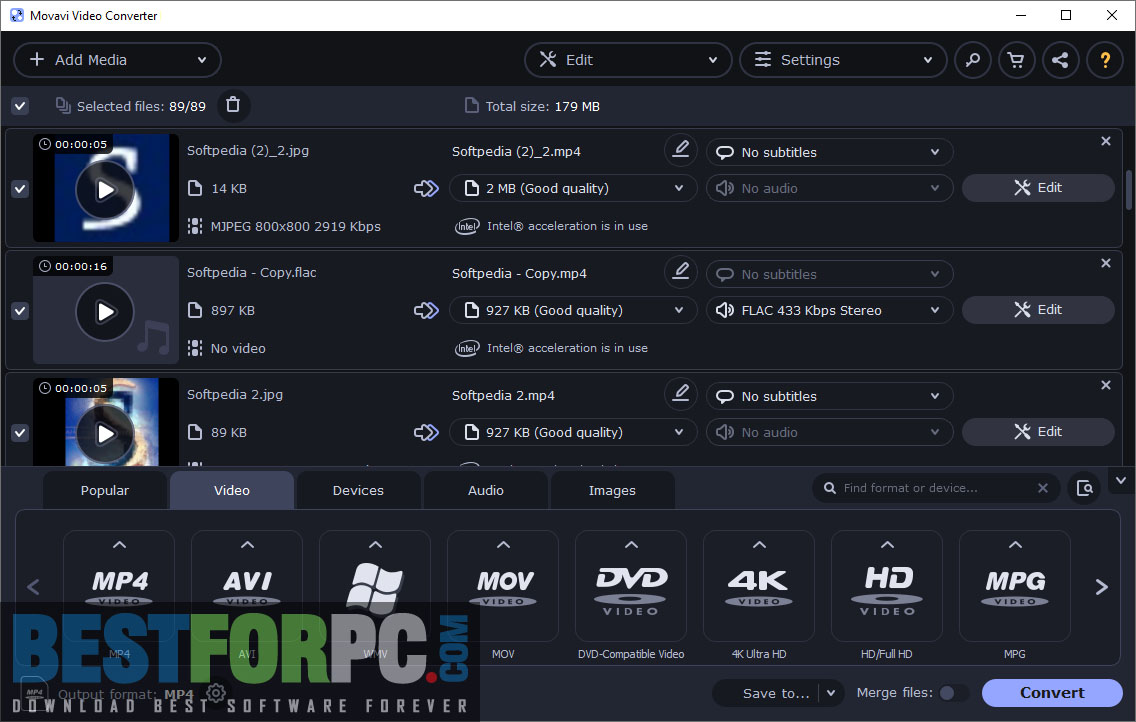The image size is (1136, 722).
Task: Open the Settings dropdown
Action: (x=843, y=60)
